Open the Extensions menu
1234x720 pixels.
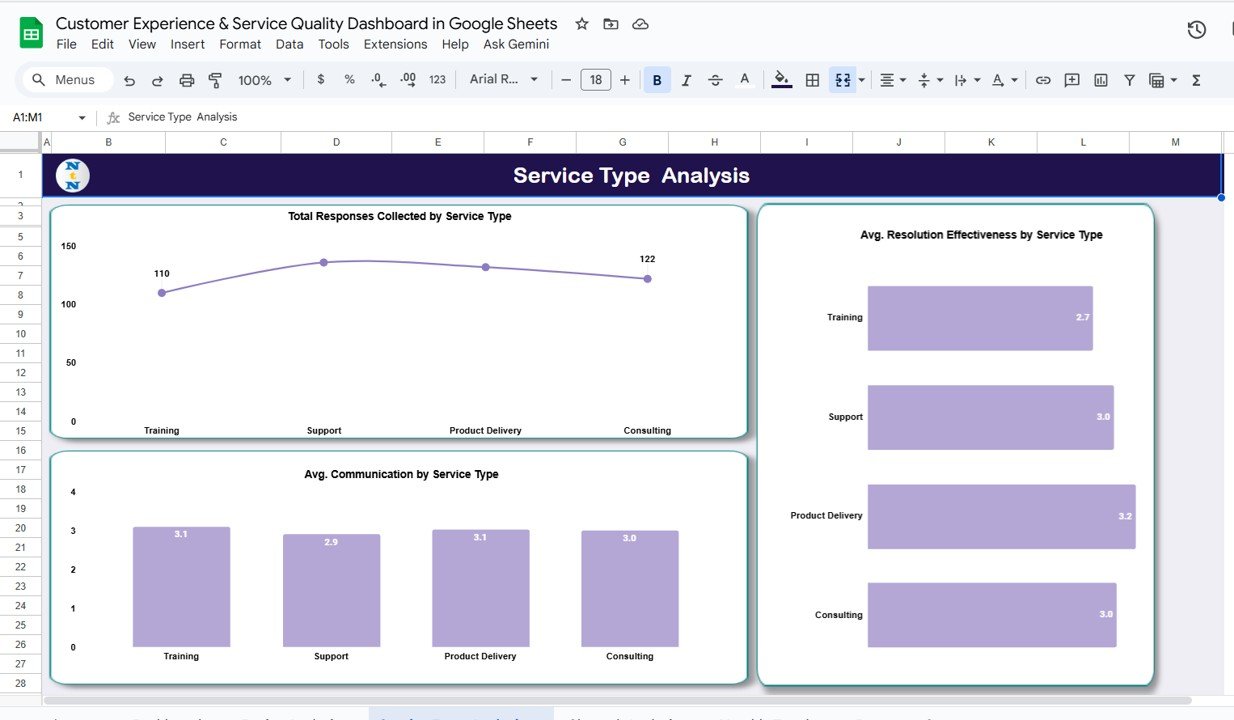[395, 44]
